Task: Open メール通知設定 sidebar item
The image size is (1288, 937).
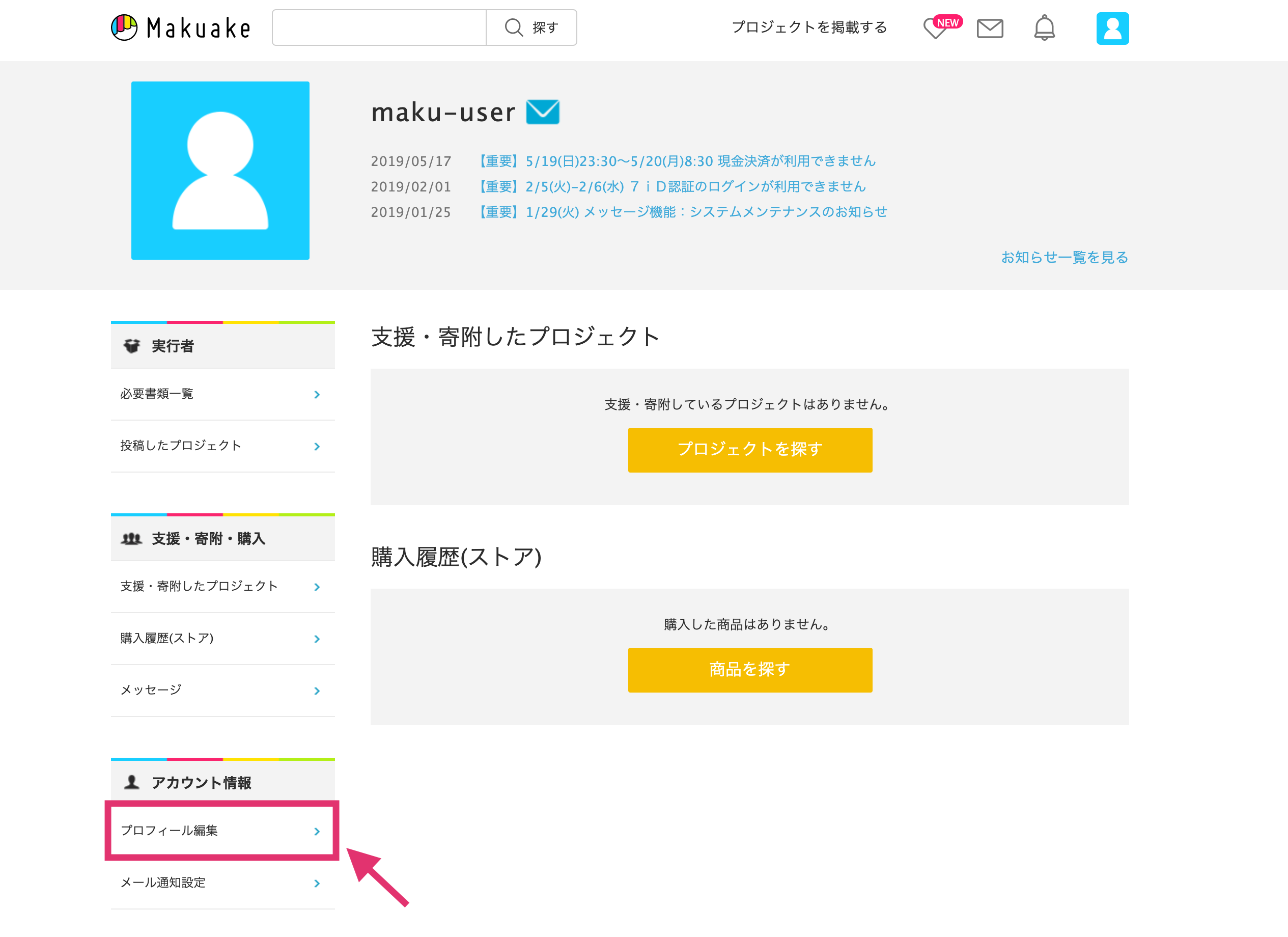Action: (x=222, y=883)
